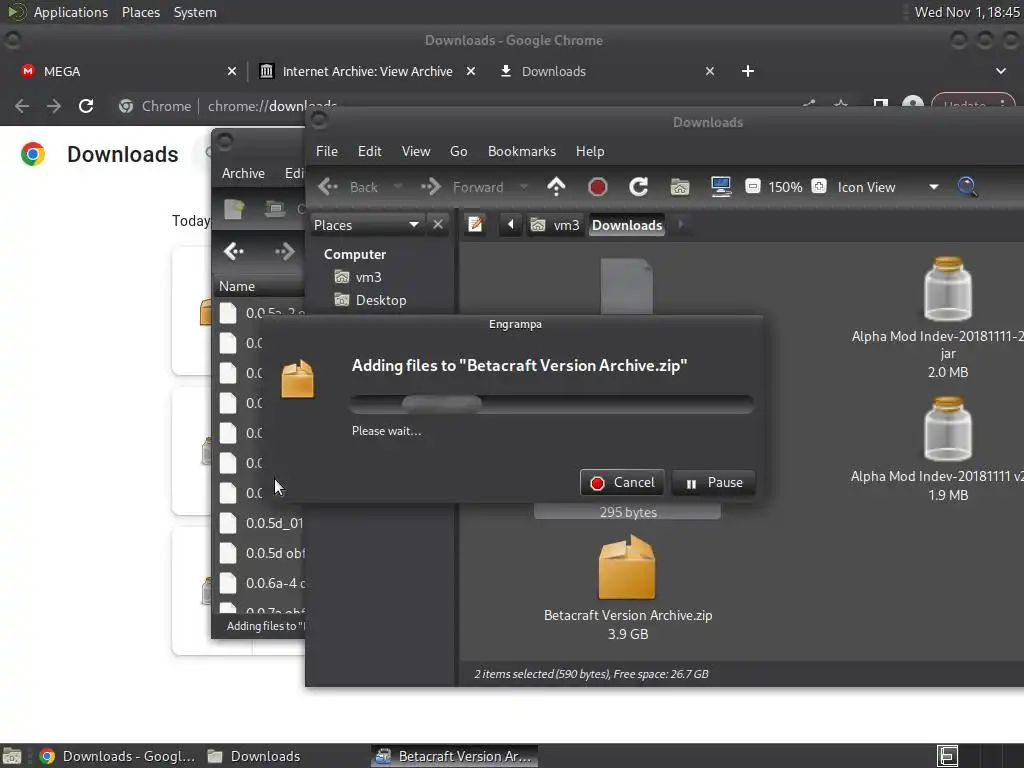Open Computer icon in file manager toolbar
The height and width of the screenshot is (768, 1024).
[x=720, y=187]
